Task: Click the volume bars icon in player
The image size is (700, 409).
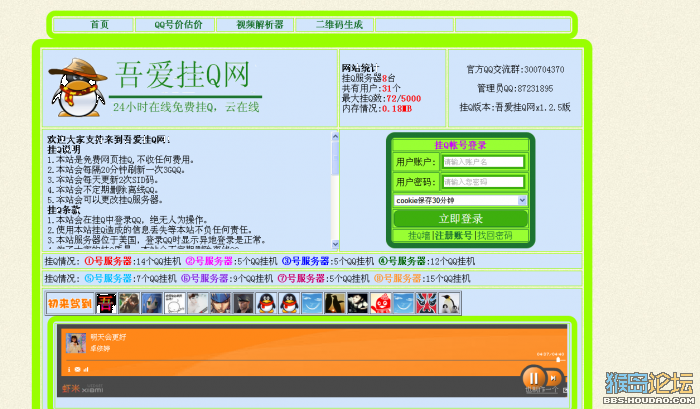Action: click(86, 369)
